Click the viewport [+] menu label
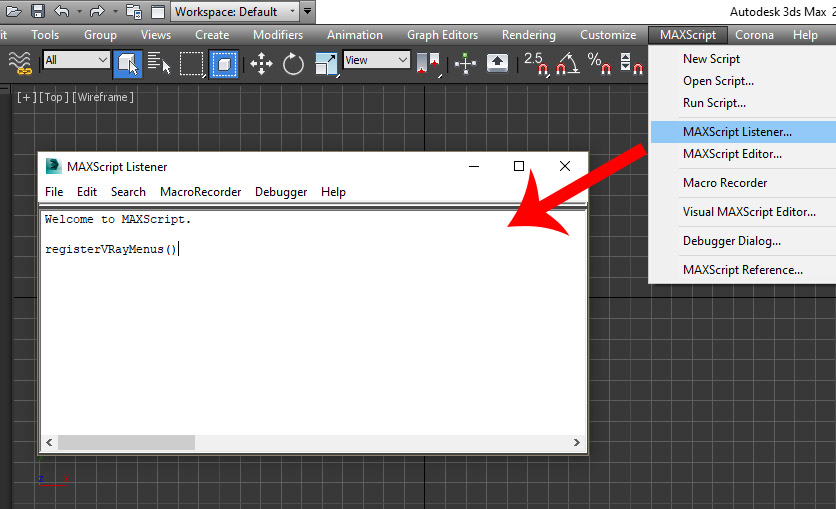The image size is (836, 509). 26,97
